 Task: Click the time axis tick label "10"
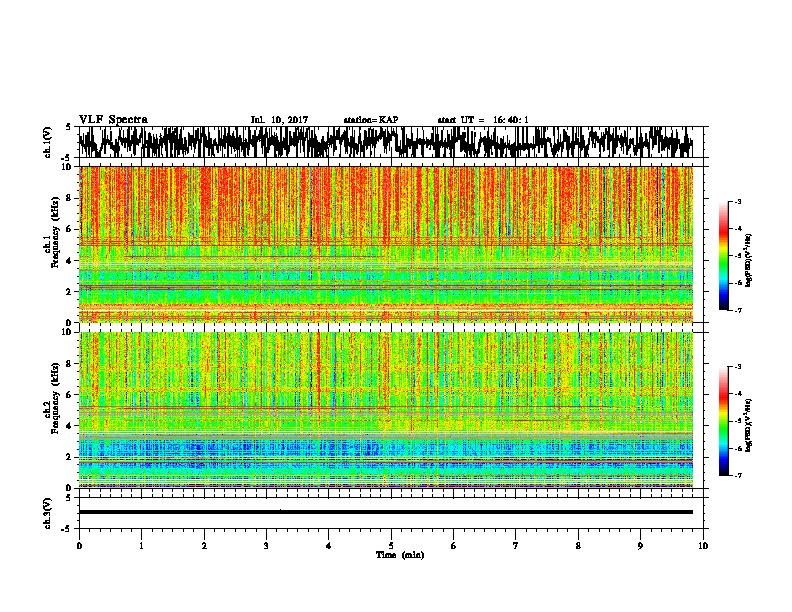coord(703,546)
